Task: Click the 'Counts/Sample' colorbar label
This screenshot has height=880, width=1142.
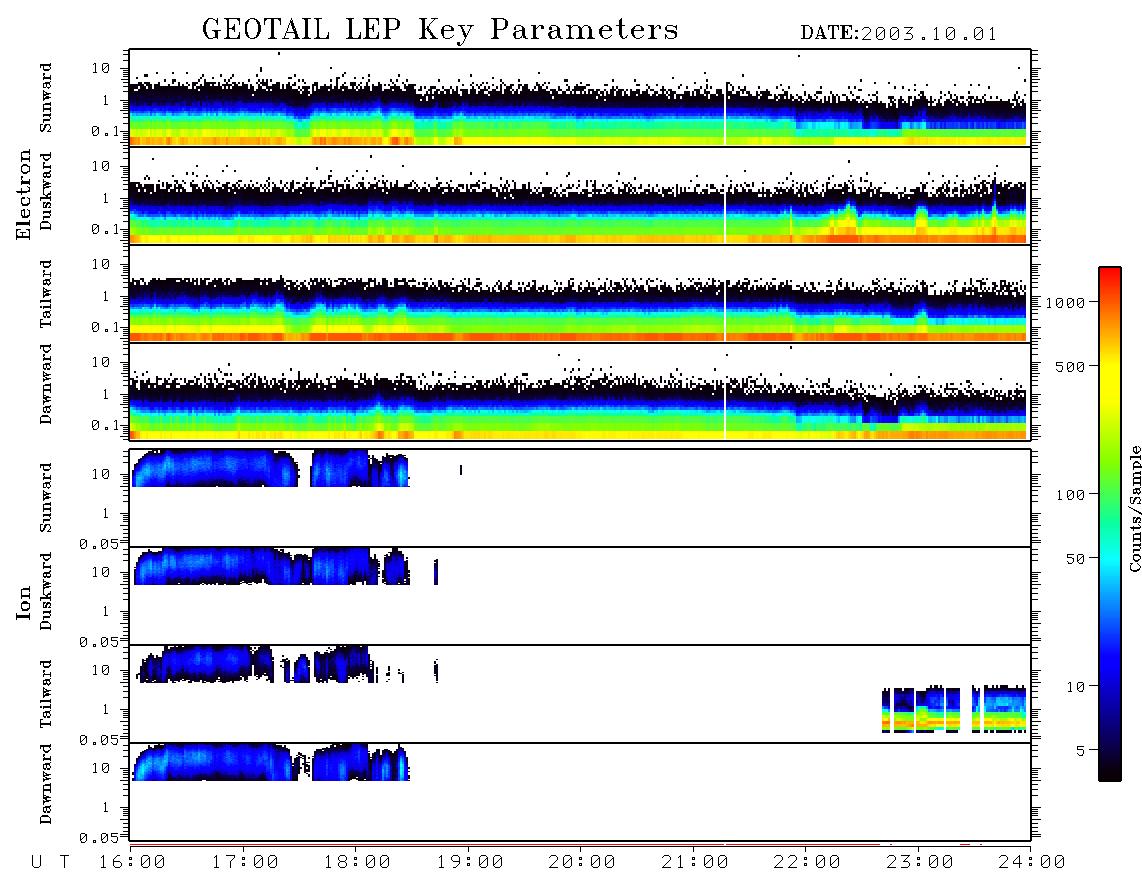Action: click(x=1134, y=508)
